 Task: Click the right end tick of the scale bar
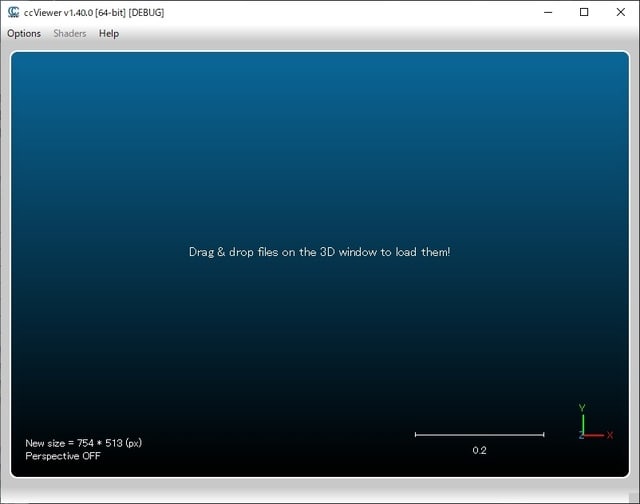tap(544, 434)
